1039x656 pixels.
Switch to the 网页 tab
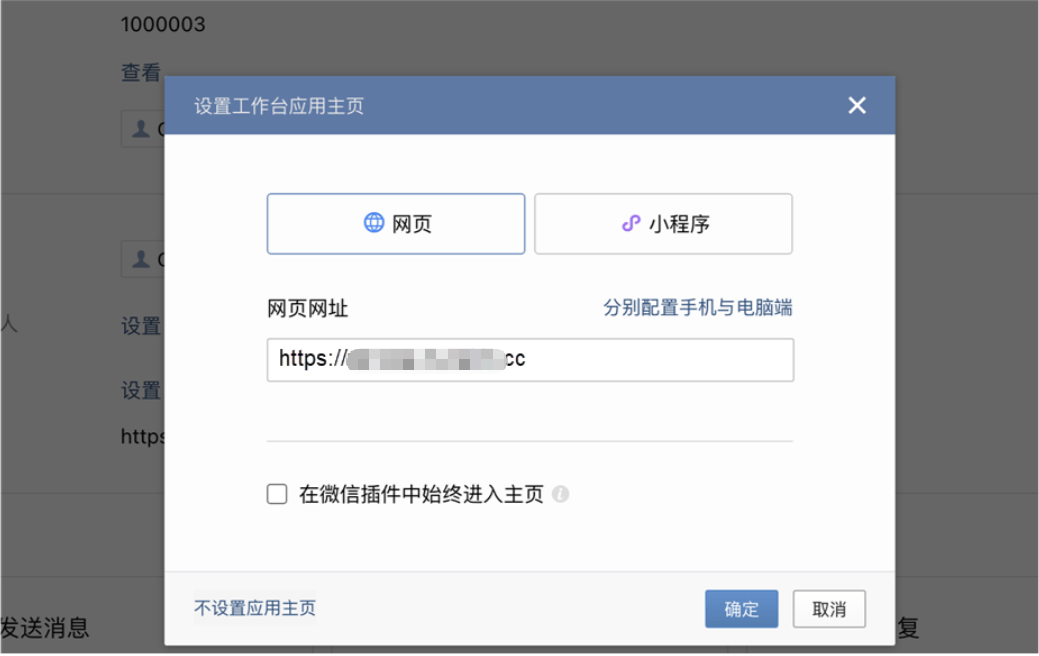coord(396,224)
